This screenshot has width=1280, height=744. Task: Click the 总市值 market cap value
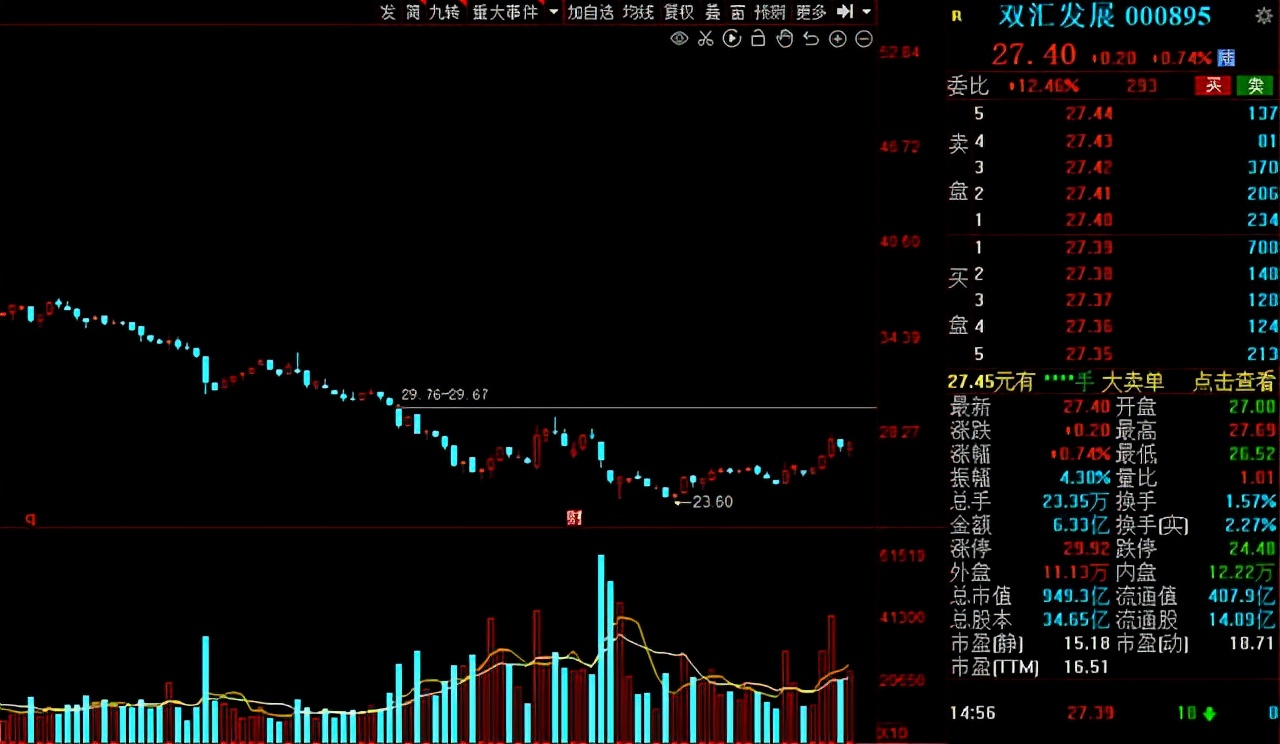pos(1077,595)
